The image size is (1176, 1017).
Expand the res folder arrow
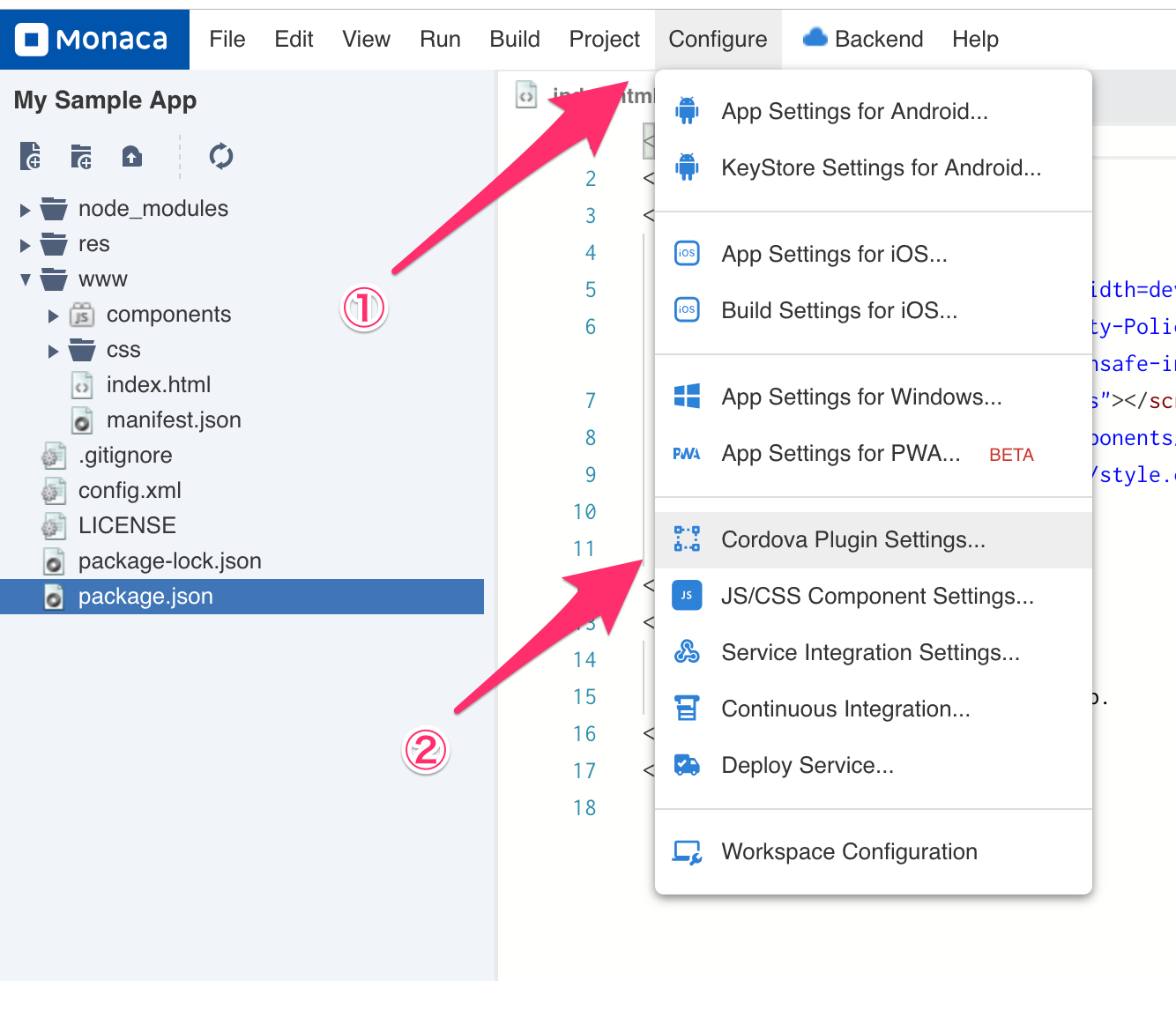click(26, 245)
